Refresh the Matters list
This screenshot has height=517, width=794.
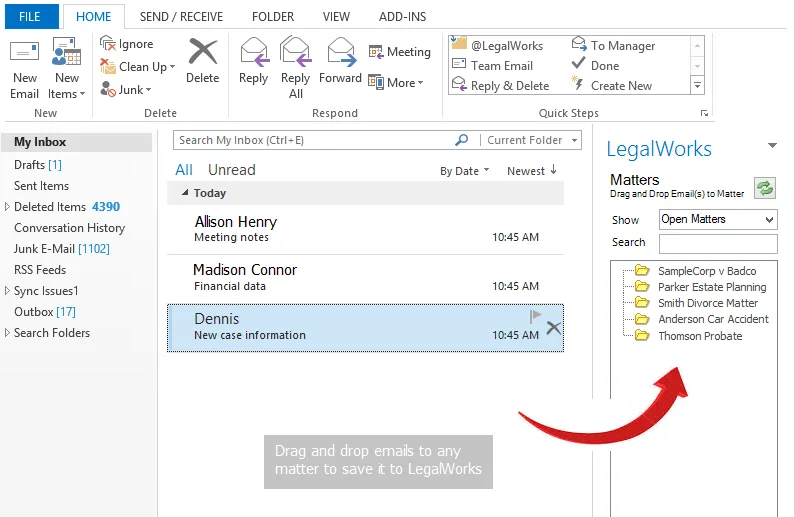pyautogui.click(x=765, y=188)
